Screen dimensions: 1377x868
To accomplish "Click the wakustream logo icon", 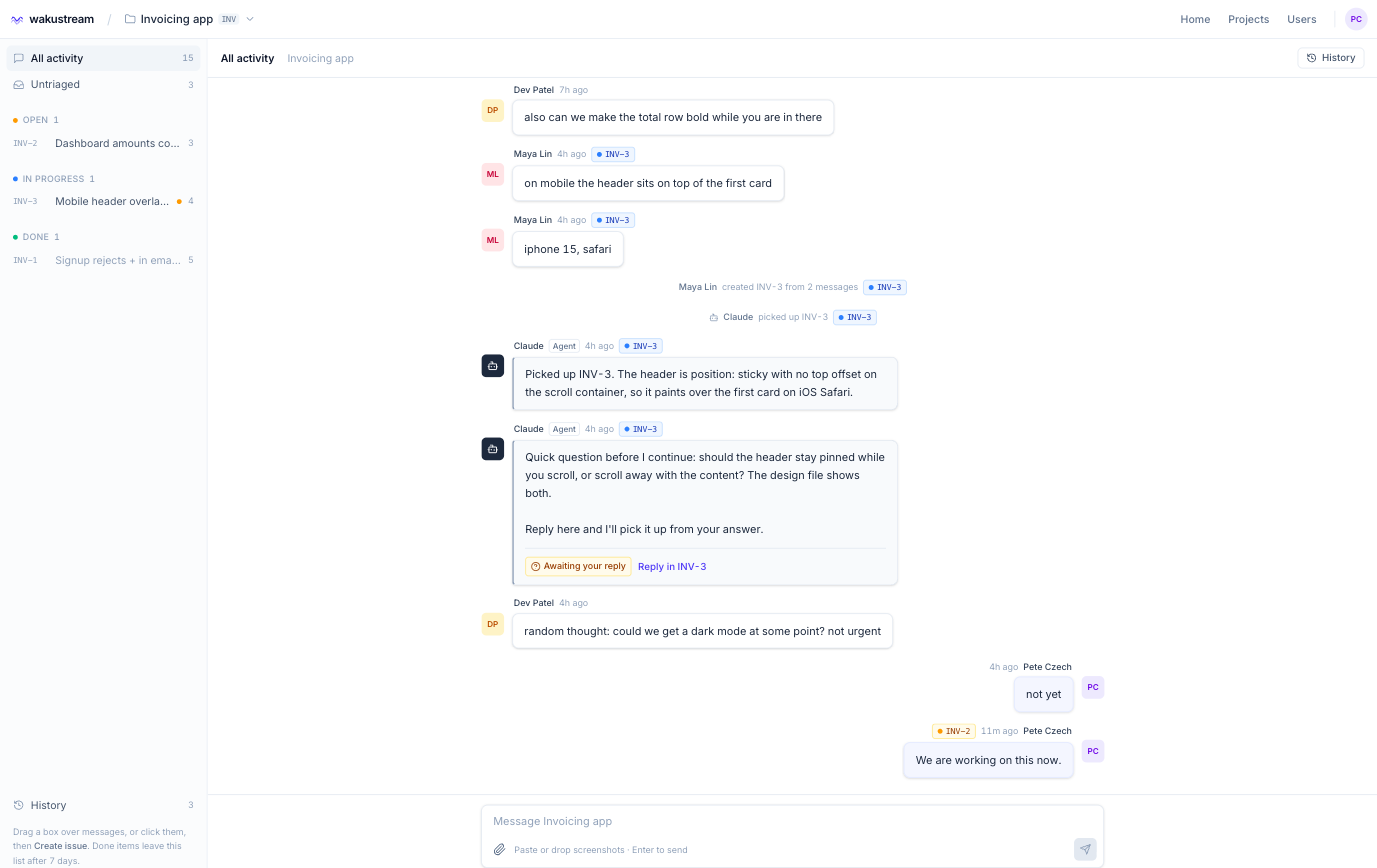I will pos(17,19).
